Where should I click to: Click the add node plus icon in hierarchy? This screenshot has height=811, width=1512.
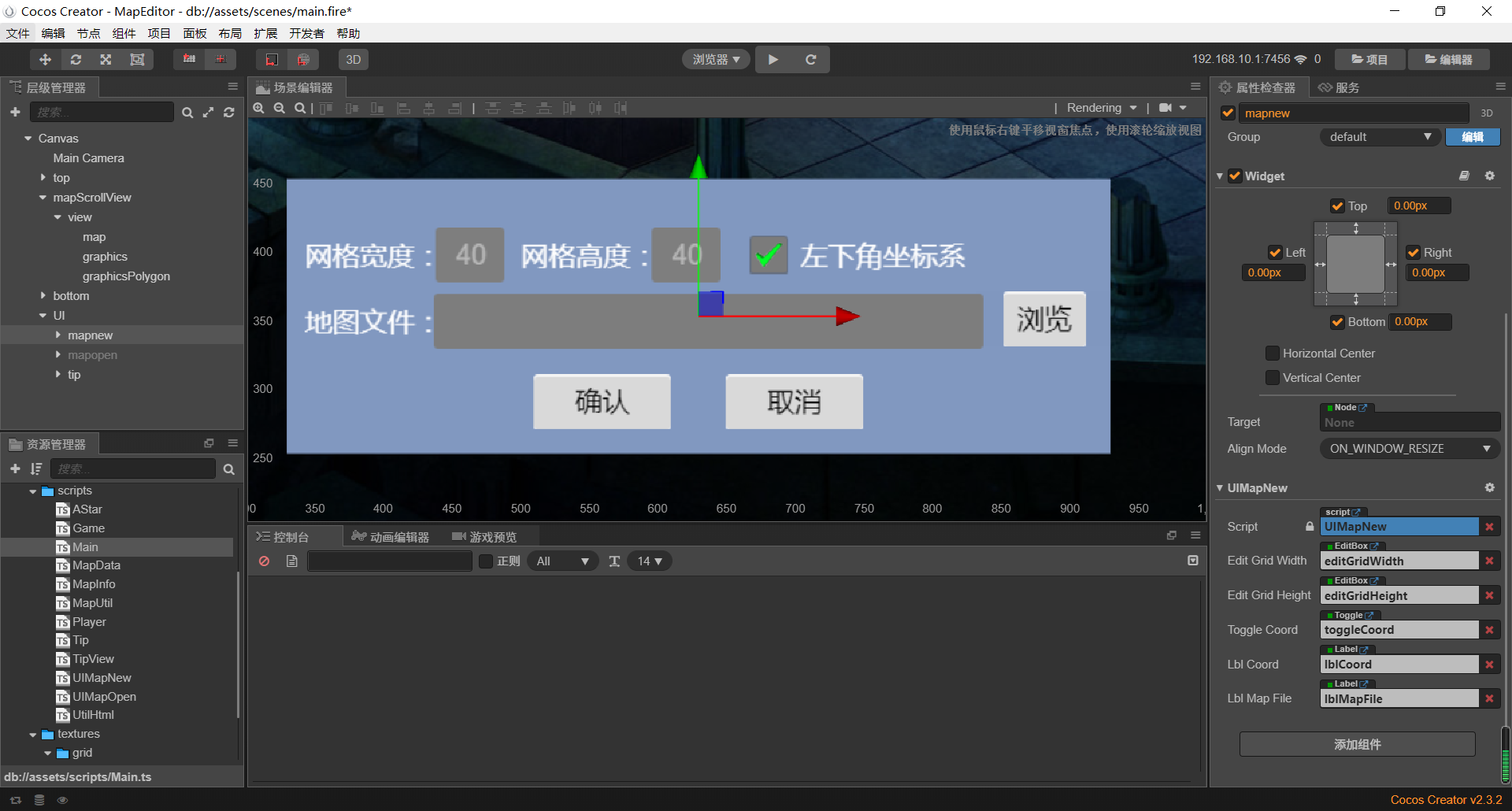pyautogui.click(x=15, y=113)
